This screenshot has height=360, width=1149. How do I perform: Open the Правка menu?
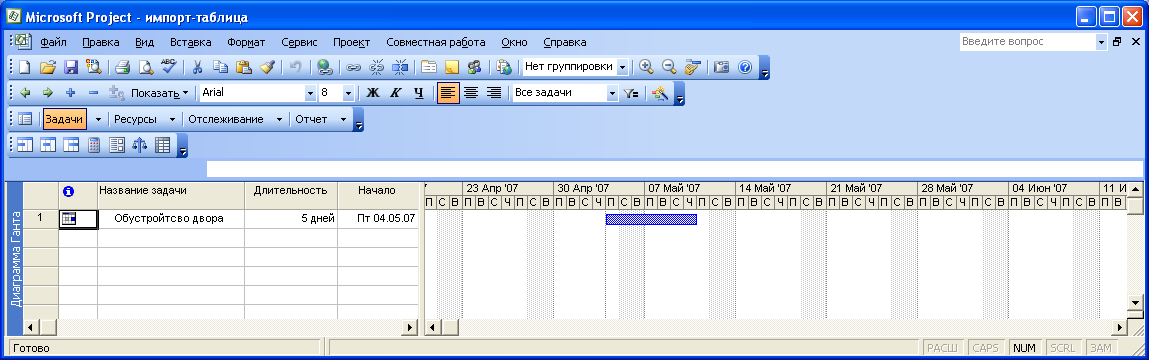(x=100, y=43)
